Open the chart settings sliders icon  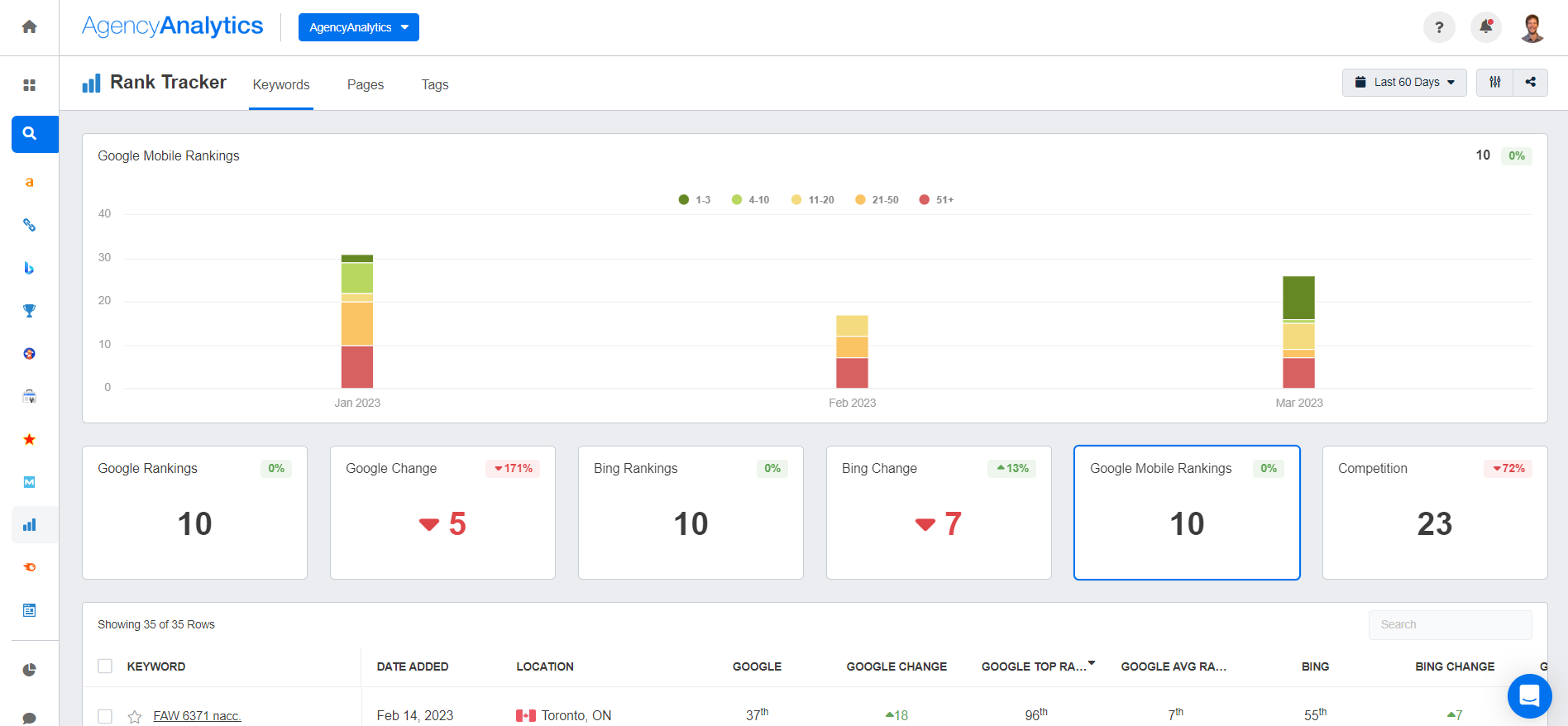[1494, 82]
